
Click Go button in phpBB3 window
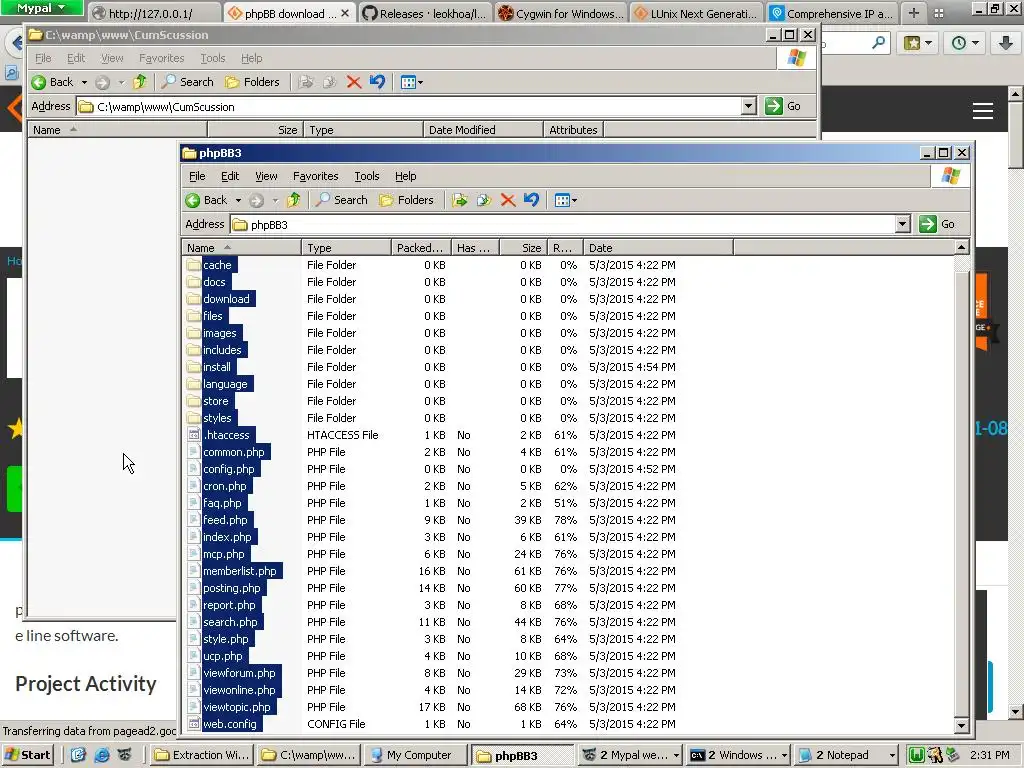pos(938,224)
